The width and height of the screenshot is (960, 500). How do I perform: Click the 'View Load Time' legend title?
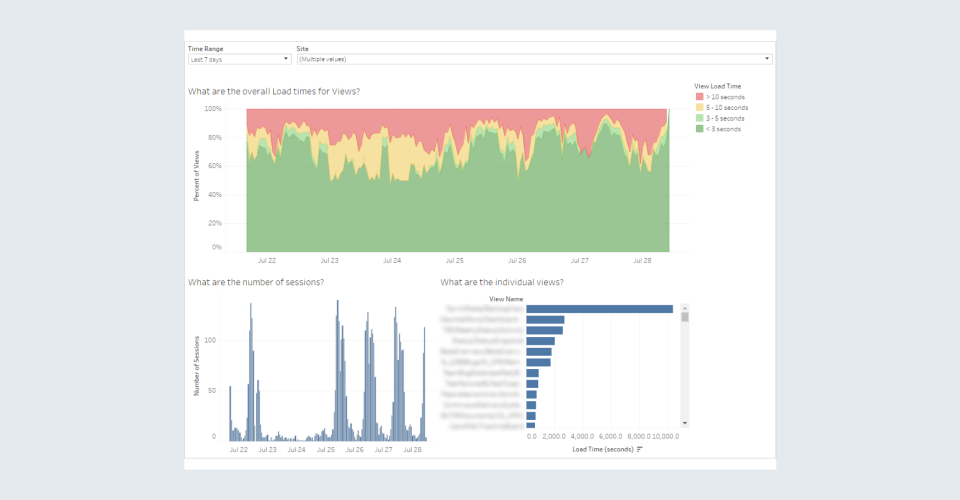pos(717,87)
